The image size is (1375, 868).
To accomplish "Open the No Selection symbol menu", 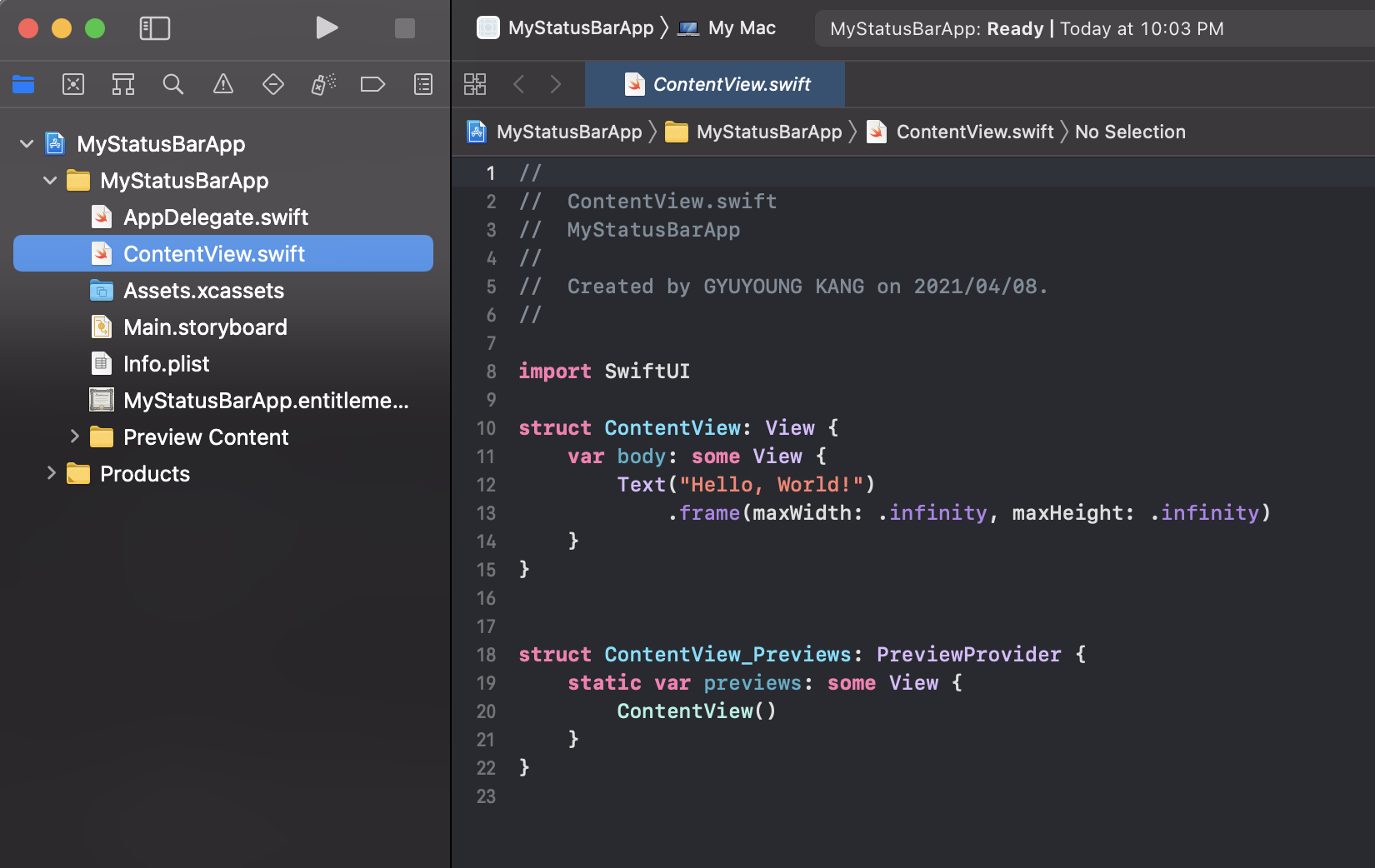I will (x=1130, y=132).
